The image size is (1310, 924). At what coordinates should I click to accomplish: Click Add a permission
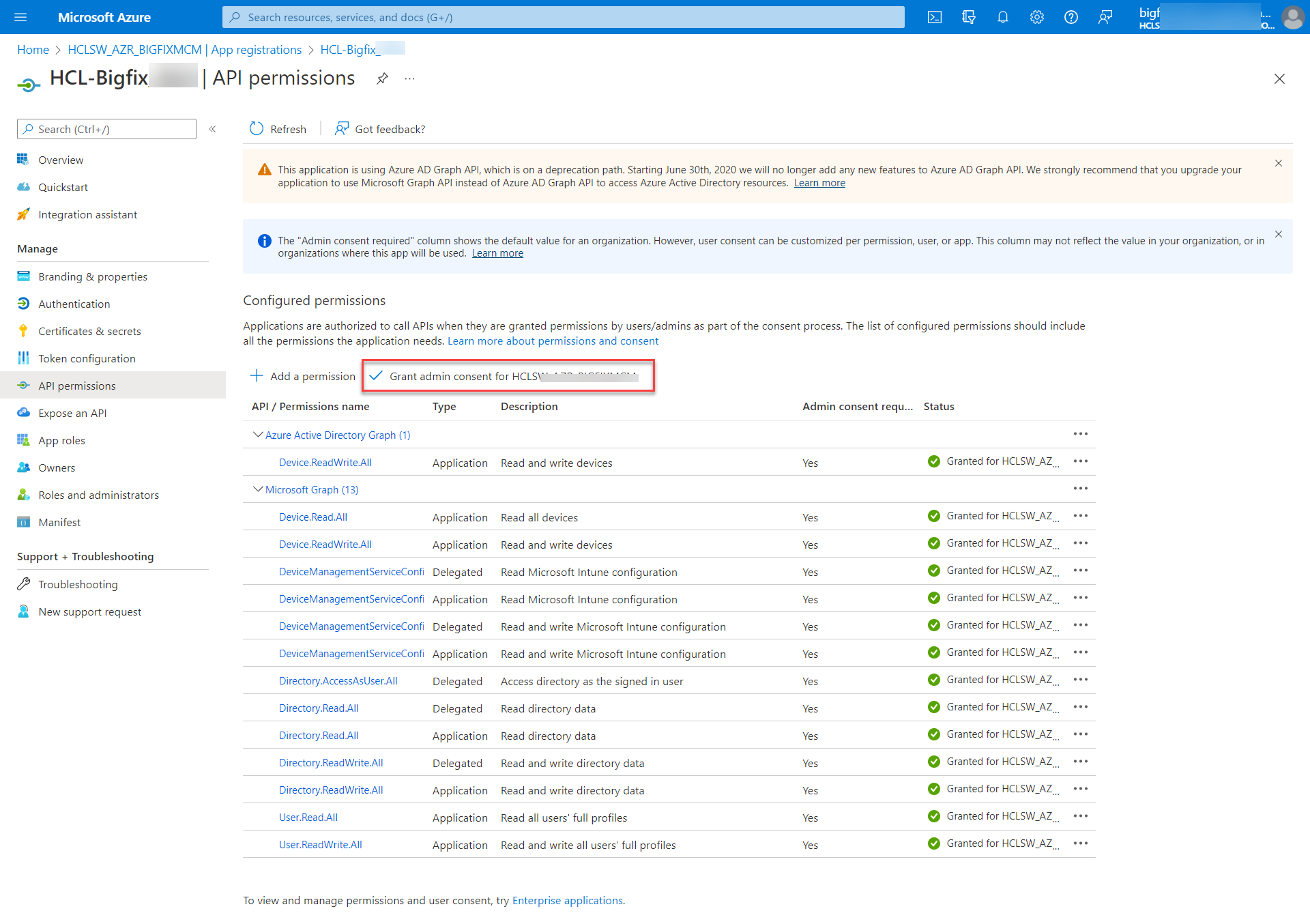303,376
